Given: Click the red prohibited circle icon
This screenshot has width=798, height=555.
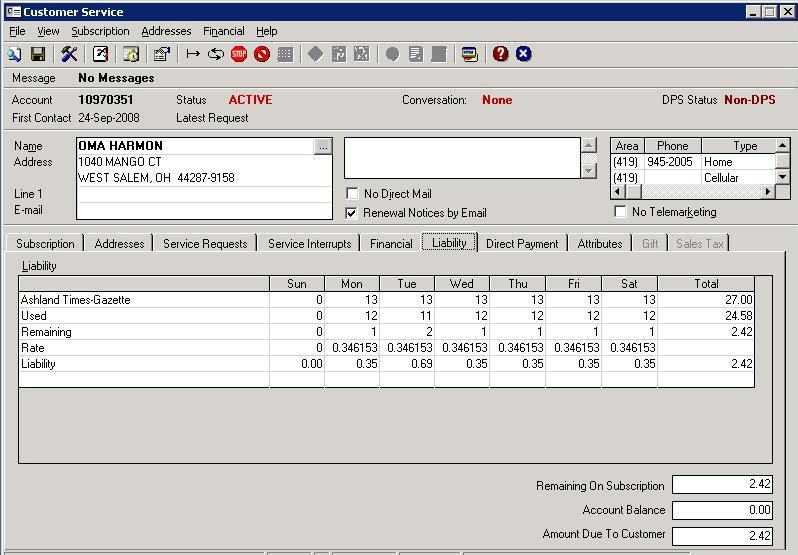Looking at the screenshot, I should coord(262,54).
